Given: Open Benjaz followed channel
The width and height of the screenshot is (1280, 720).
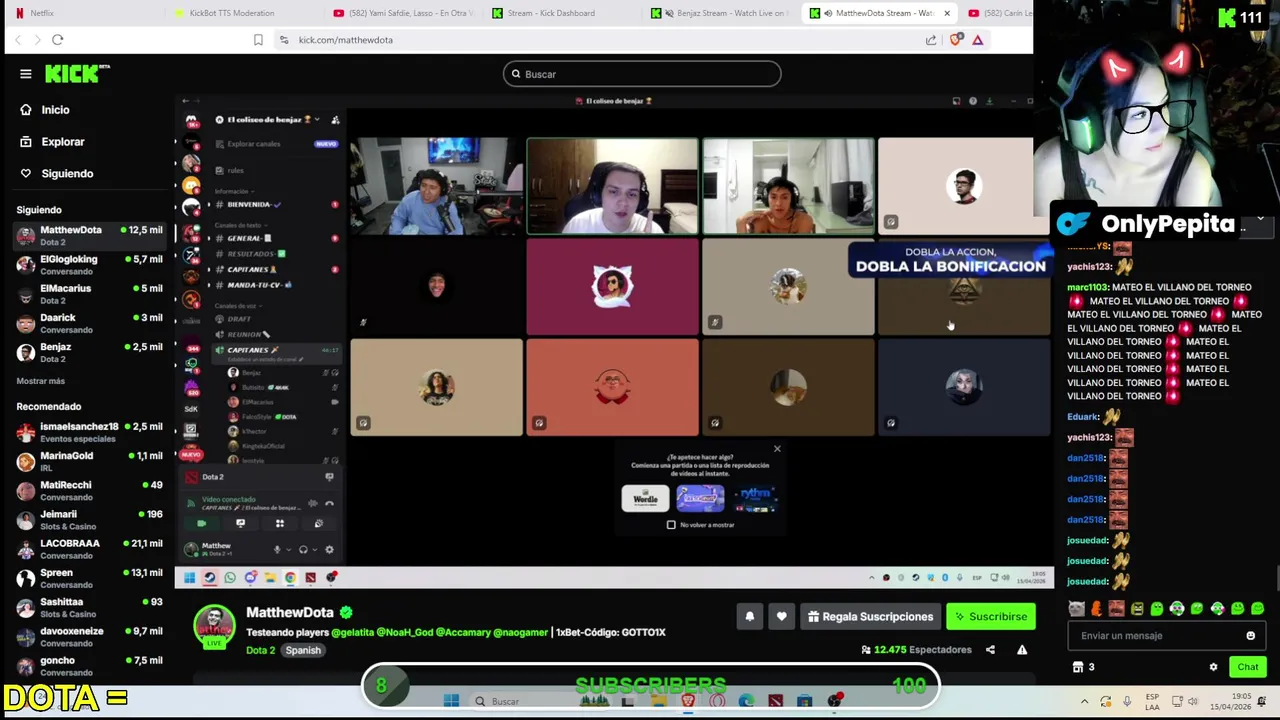Looking at the screenshot, I should (x=88, y=352).
